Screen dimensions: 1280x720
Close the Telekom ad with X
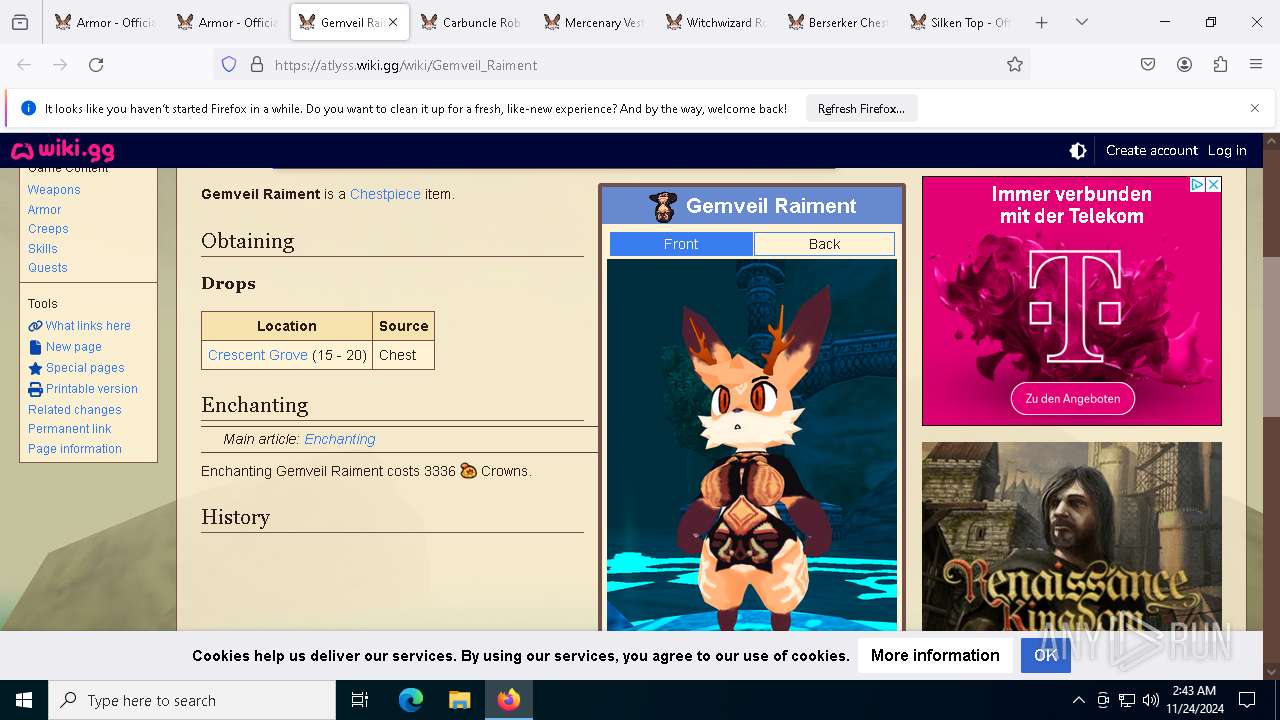click(1213, 185)
